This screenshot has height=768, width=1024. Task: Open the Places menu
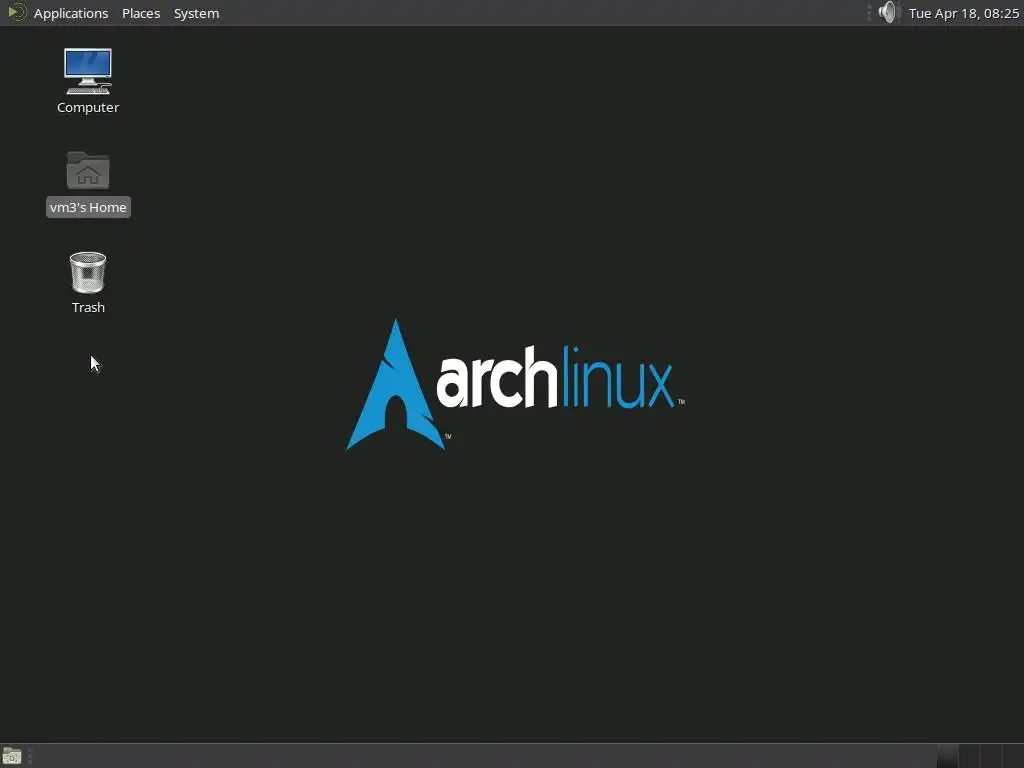[x=140, y=13]
